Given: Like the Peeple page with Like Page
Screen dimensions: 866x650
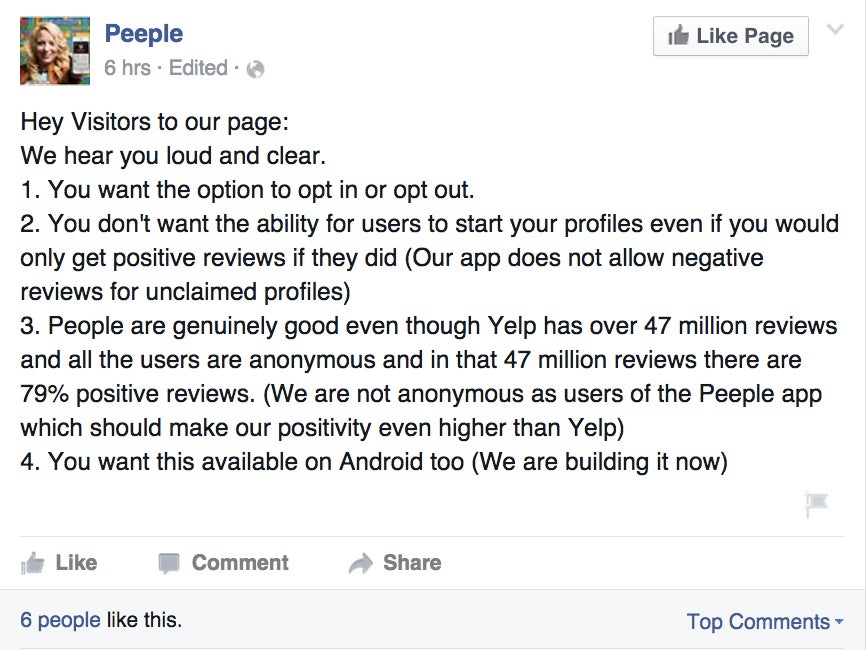Looking at the screenshot, I should pyautogui.click(x=731, y=36).
